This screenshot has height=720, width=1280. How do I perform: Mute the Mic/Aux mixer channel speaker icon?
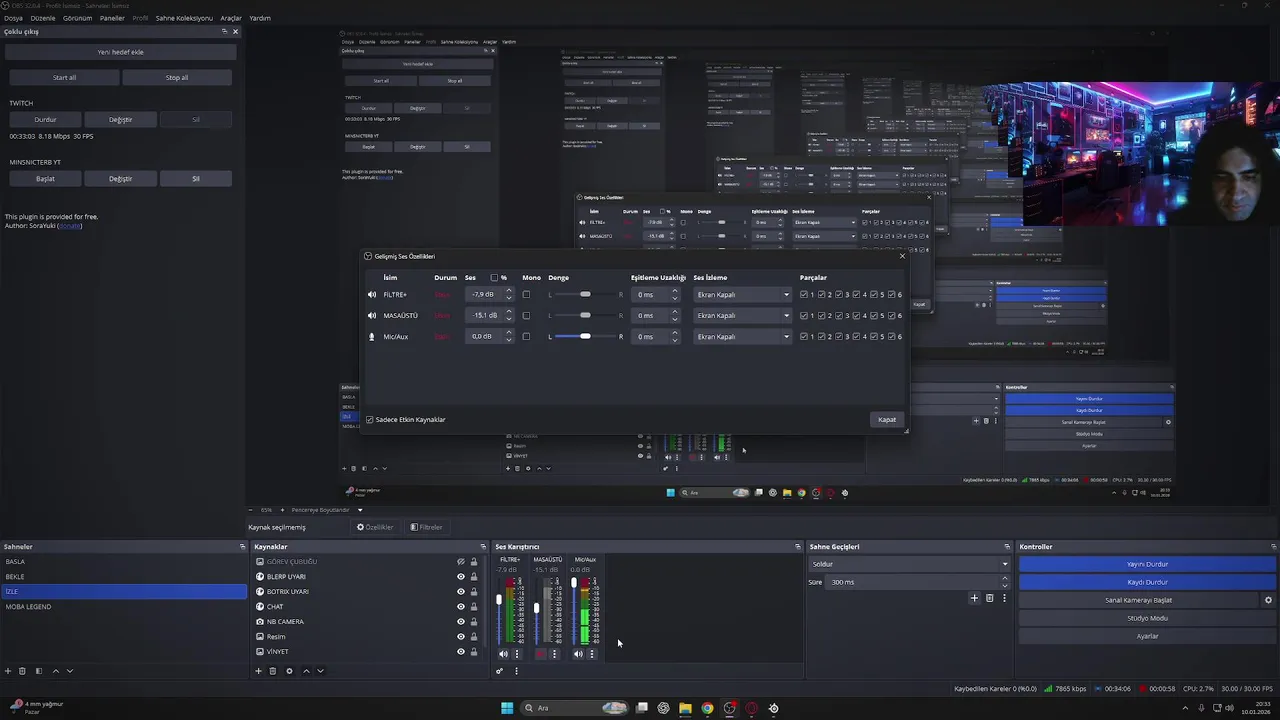[x=578, y=654]
